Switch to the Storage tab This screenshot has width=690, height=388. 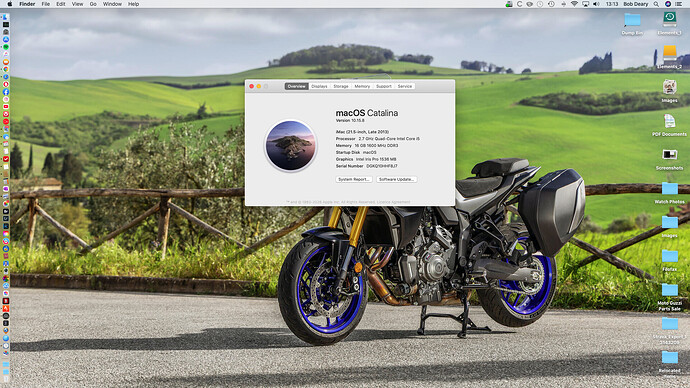click(341, 86)
